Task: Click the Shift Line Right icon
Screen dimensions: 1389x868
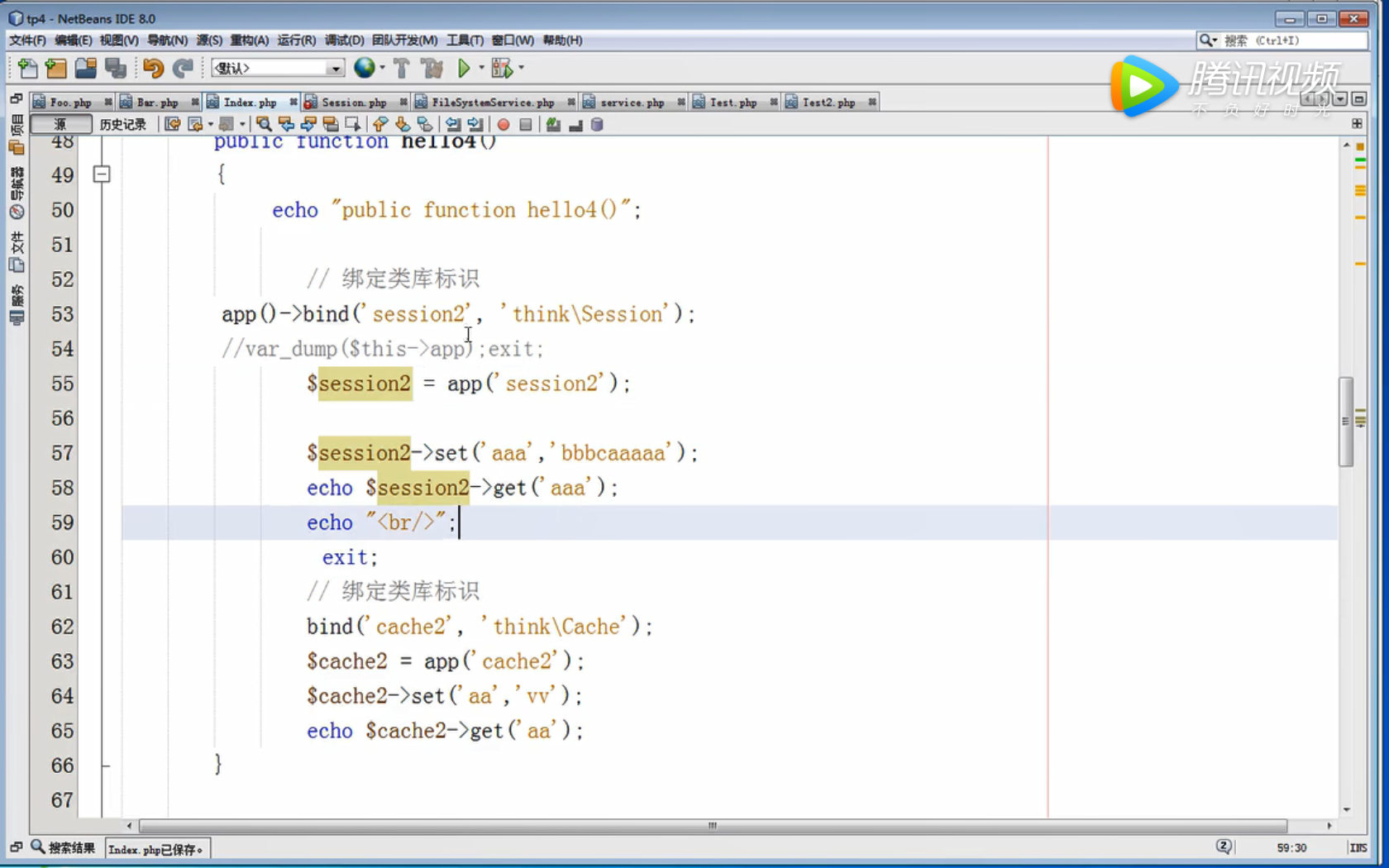Action: [475, 125]
